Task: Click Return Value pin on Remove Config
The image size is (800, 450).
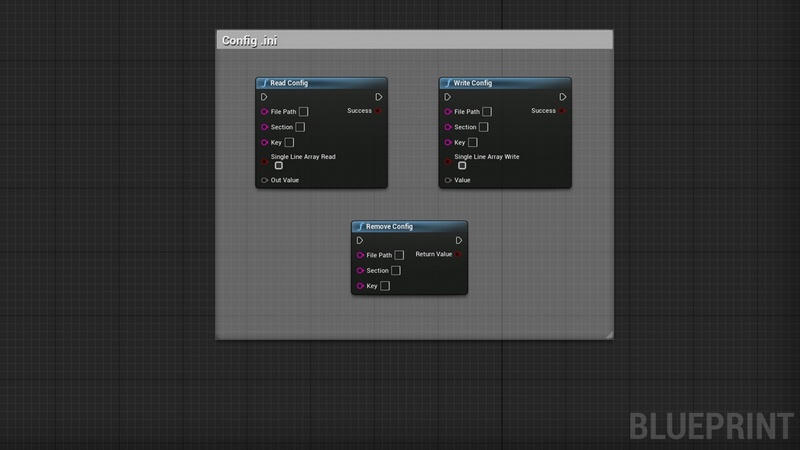Action: (x=459, y=254)
